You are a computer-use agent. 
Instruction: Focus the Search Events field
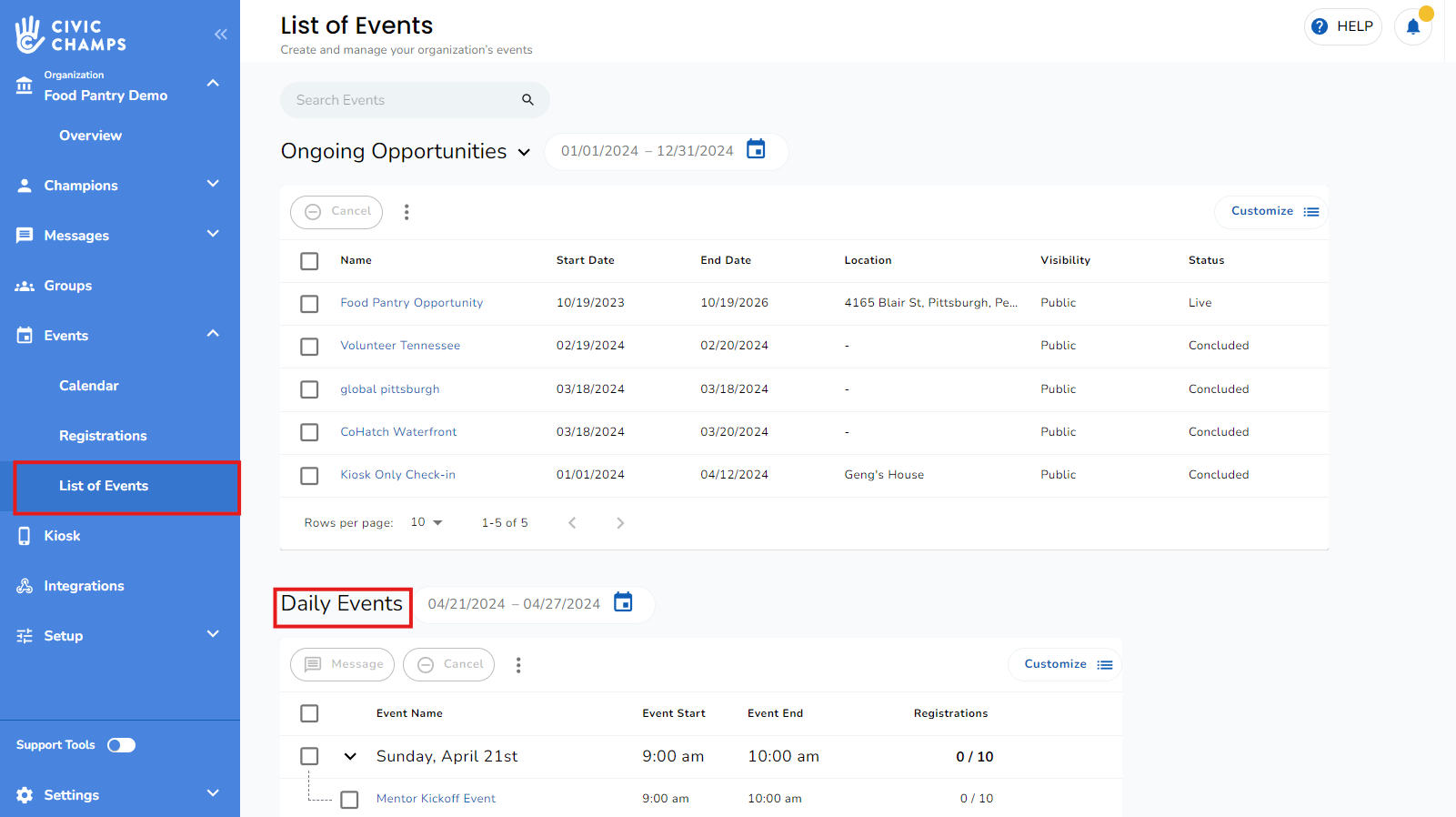(400, 100)
